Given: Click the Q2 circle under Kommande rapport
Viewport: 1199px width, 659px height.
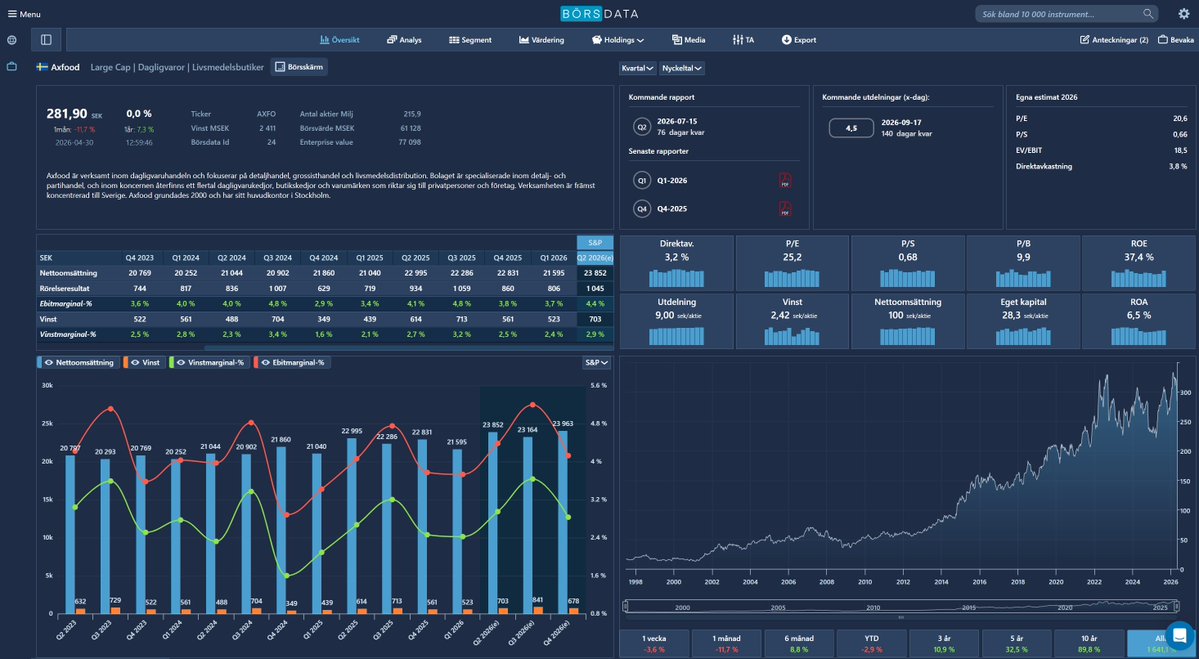Looking at the screenshot, I should click(x=642, y=126).
